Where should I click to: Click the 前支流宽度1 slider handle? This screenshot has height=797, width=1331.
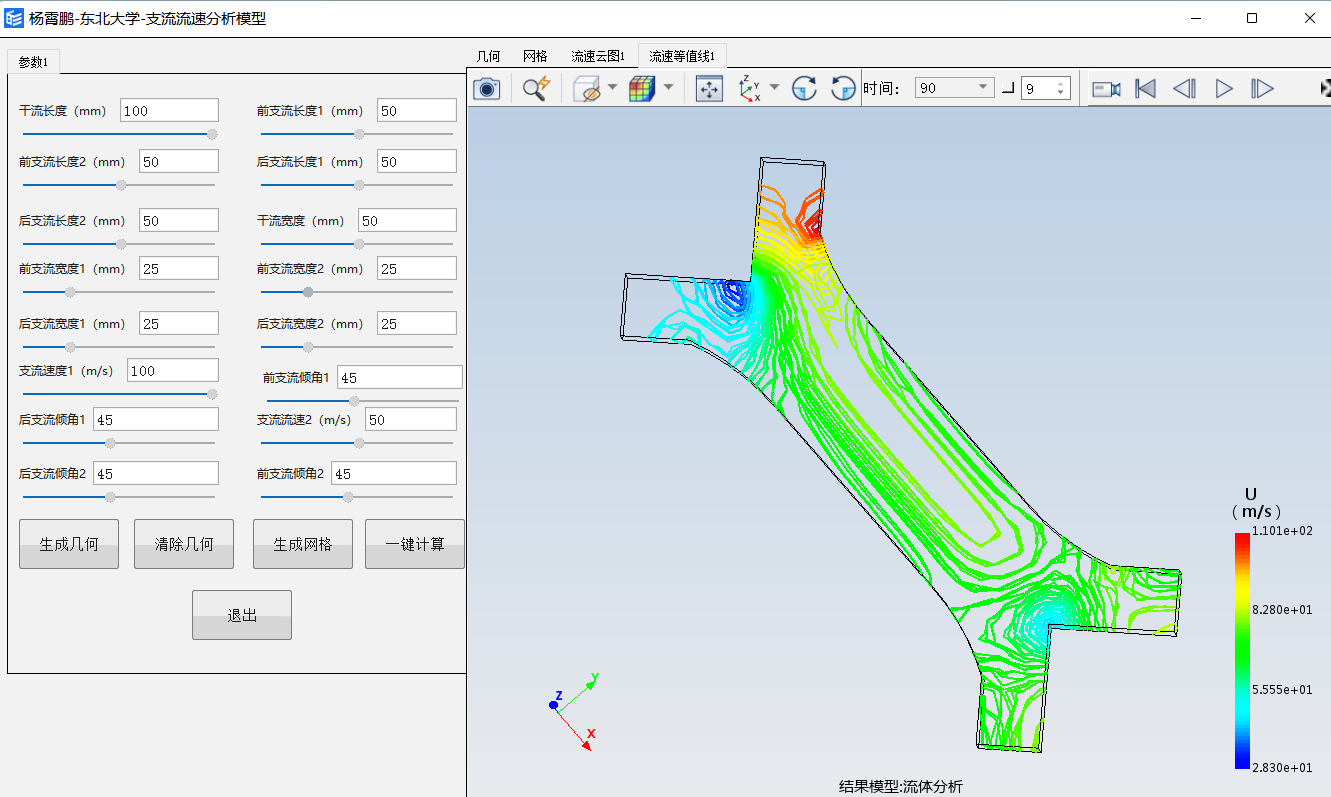70,292
